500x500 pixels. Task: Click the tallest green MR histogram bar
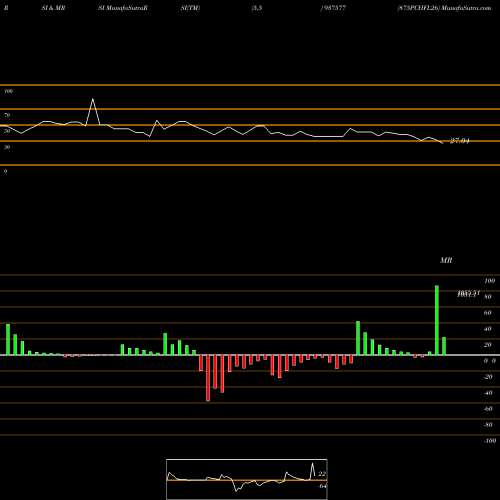pos(437,320)
